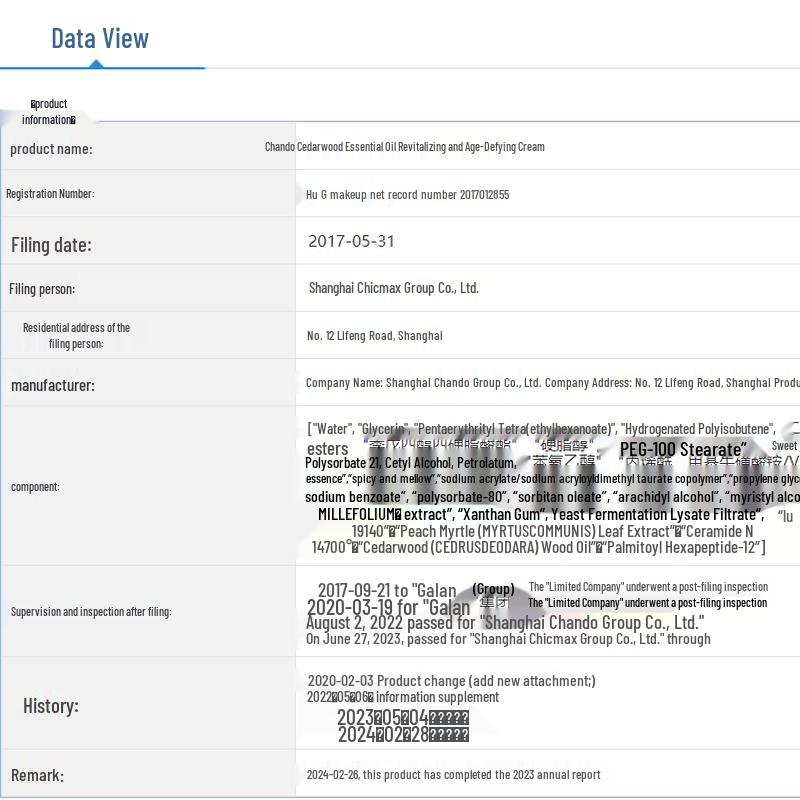Select the 2017-09-21 inspection entry
This screenshot has height=800, width=800.
tap(543, 589)
